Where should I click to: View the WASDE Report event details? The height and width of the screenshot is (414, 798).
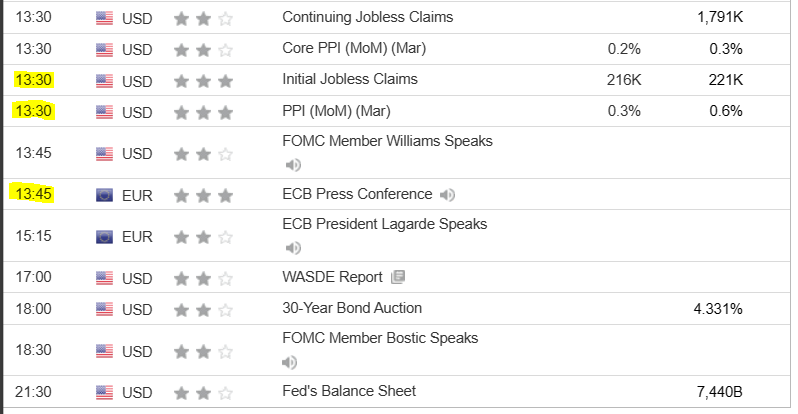point(333,276)
